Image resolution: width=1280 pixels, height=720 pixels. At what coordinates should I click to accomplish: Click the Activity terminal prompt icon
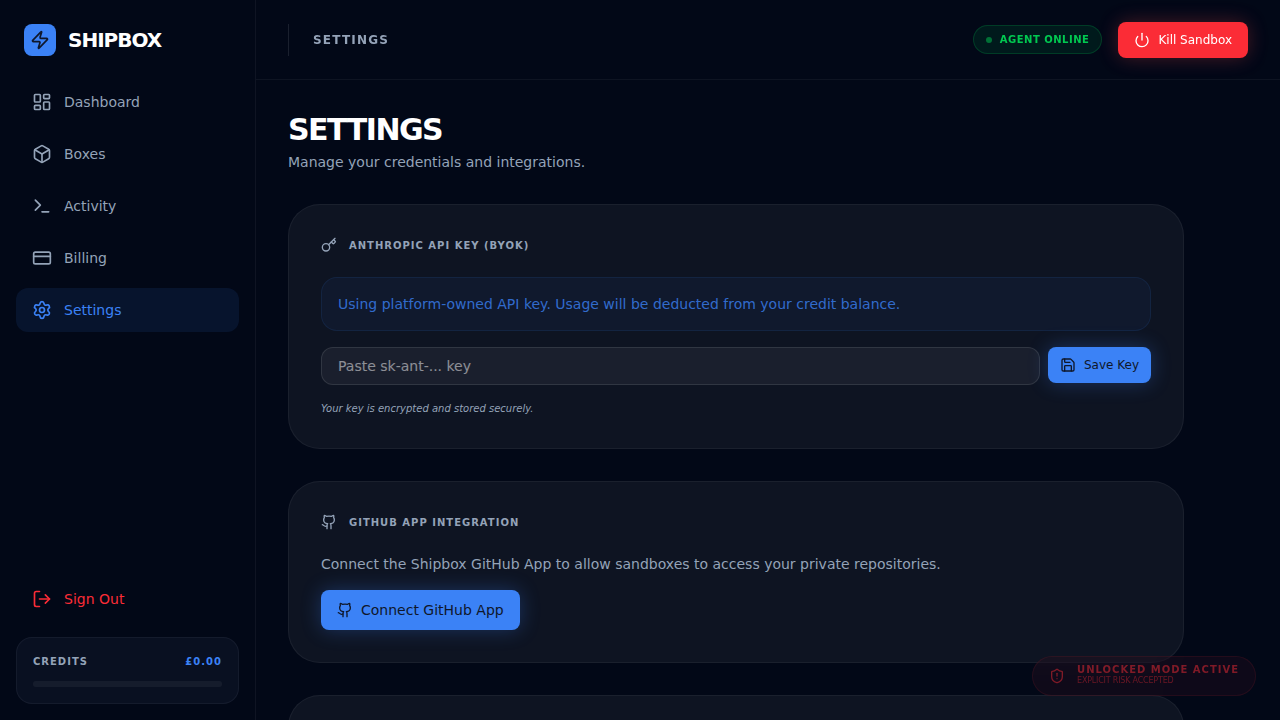tap(42, 206)
